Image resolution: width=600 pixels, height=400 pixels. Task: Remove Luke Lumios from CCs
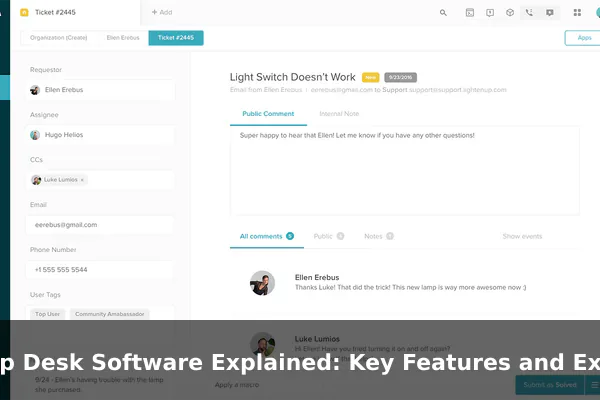(82, 180)
